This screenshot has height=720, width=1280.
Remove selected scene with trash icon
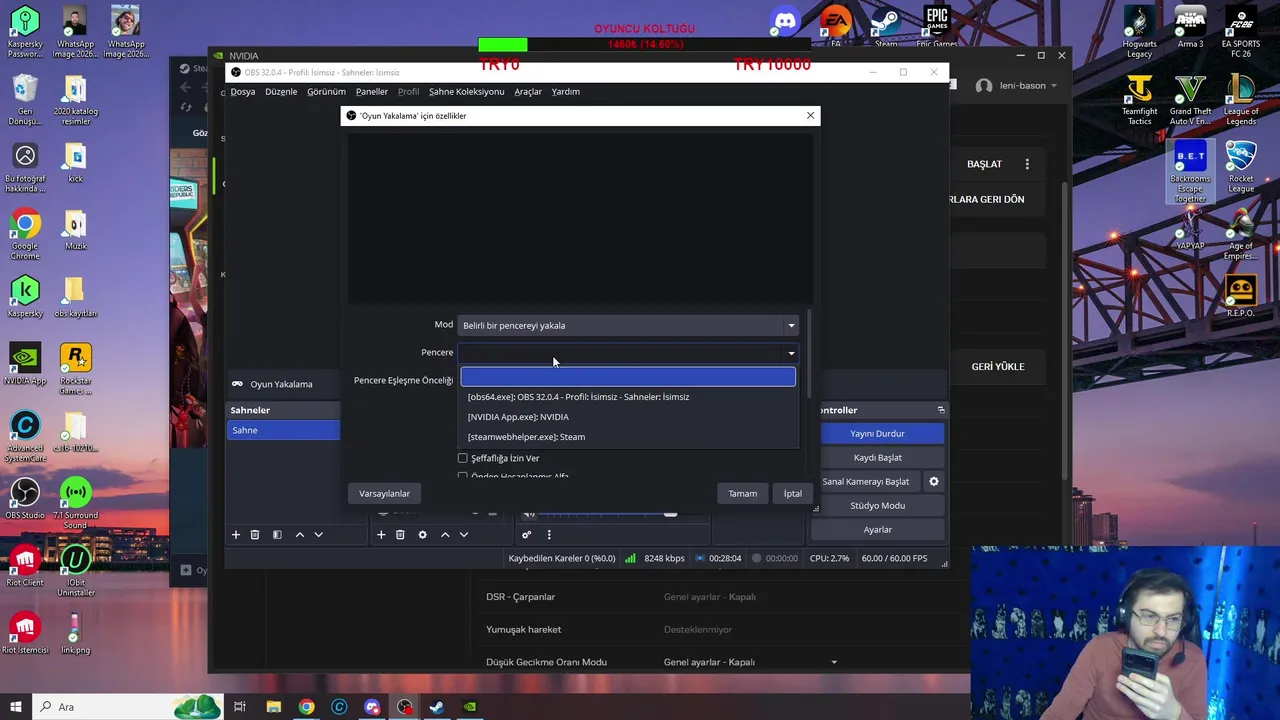(255, 535)
